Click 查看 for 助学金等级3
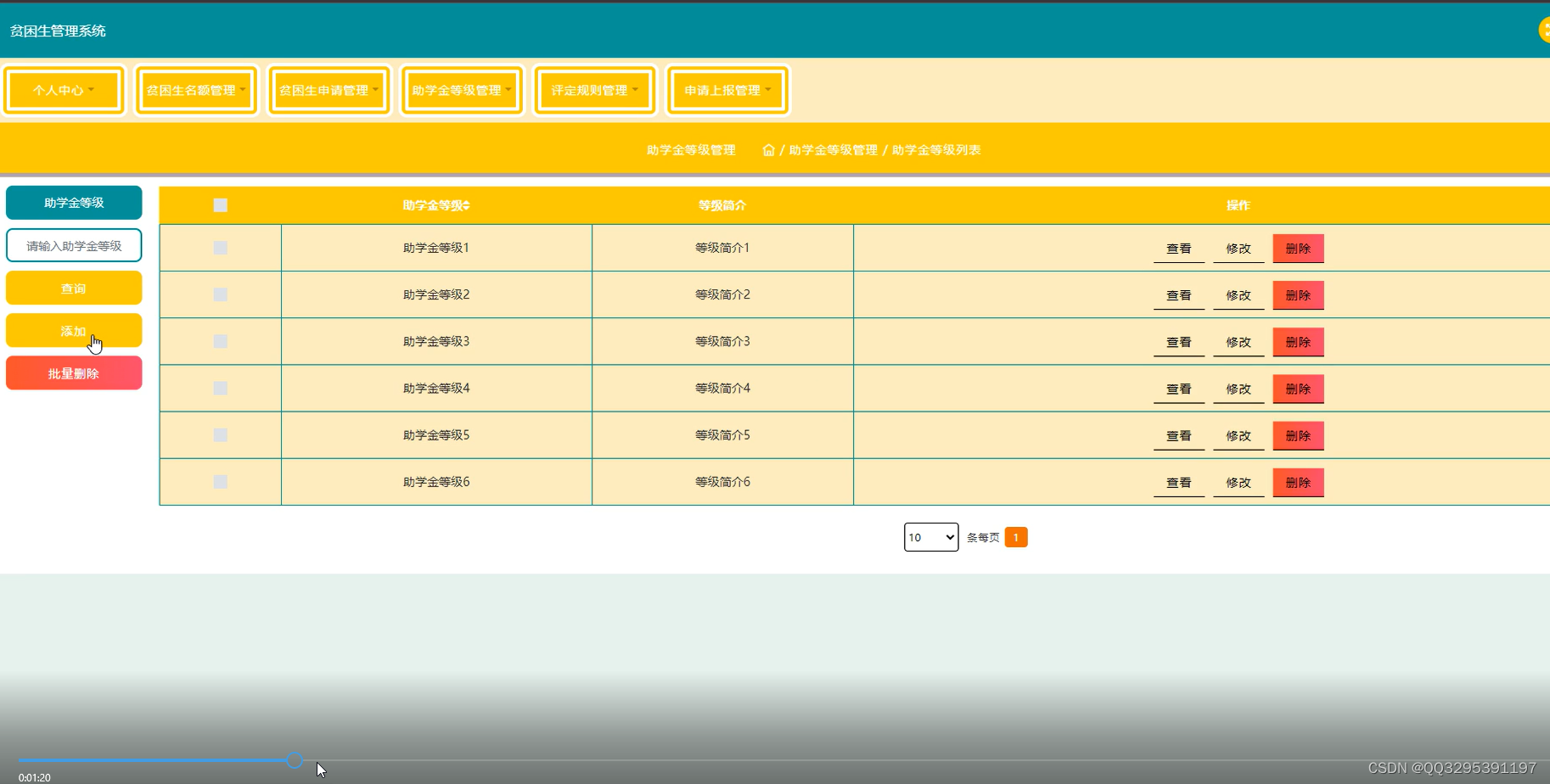This screenshot has width=1550, height=784. click(1179, 342)
